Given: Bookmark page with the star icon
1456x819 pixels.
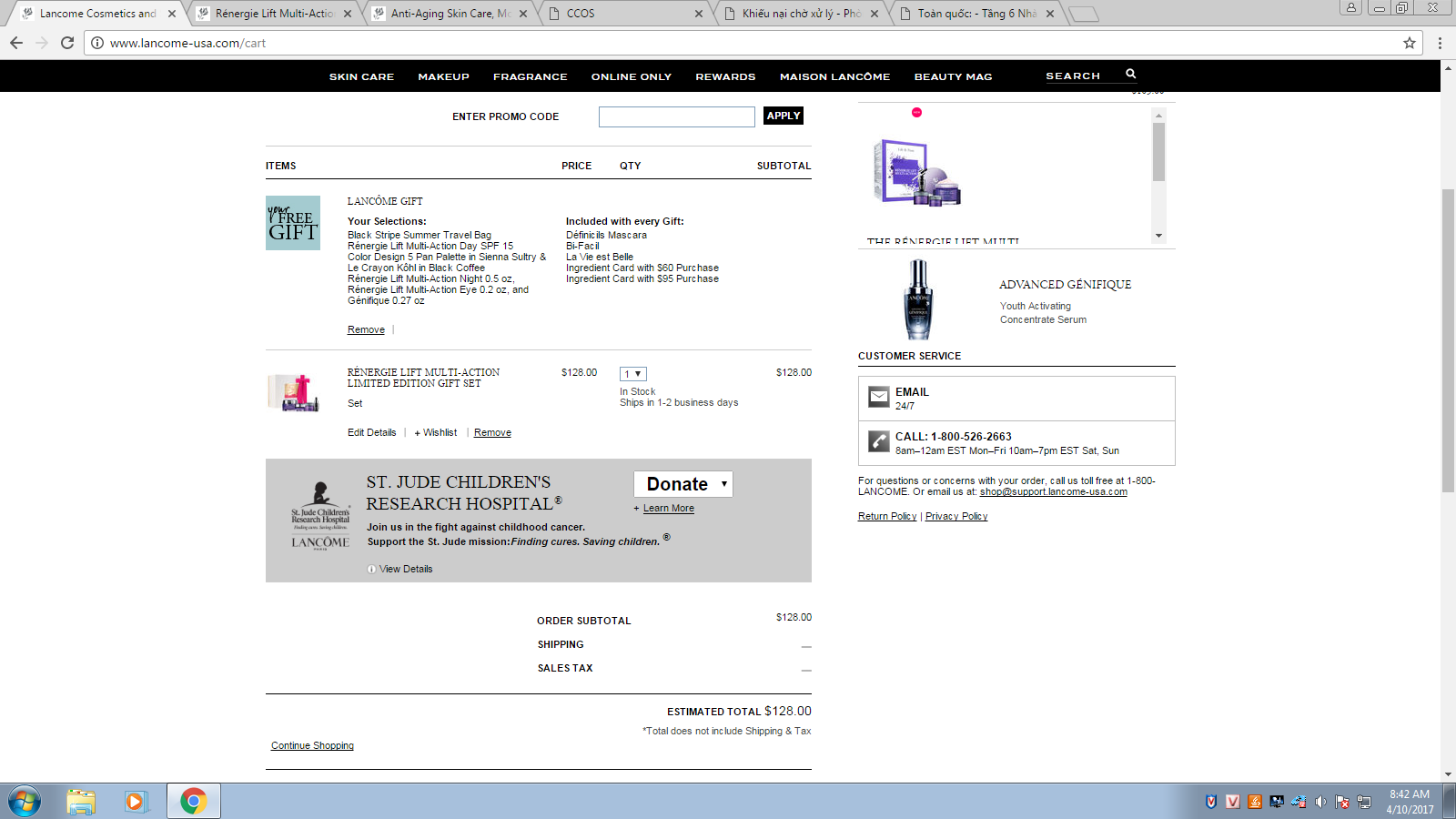Looking at the screenshot, I should pos(1410,43).
